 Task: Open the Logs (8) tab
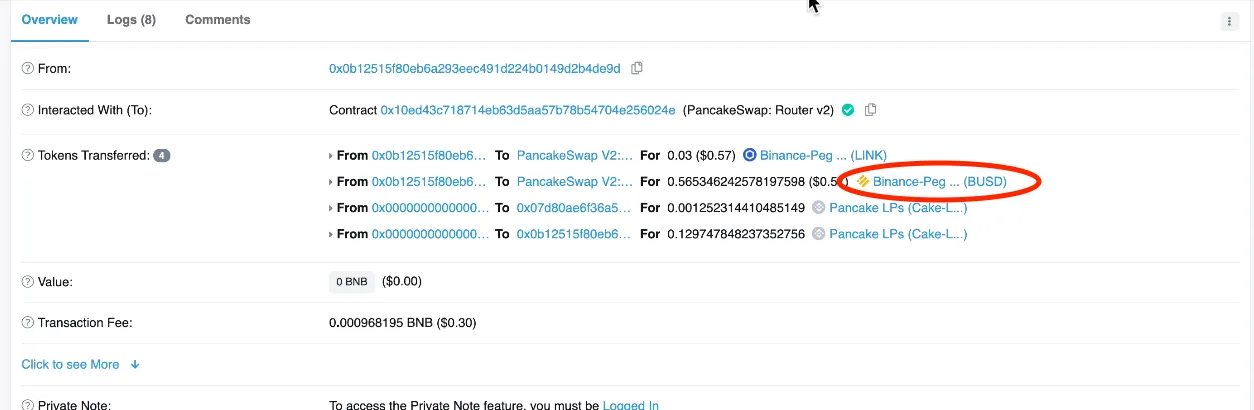[x=131, y=20]
